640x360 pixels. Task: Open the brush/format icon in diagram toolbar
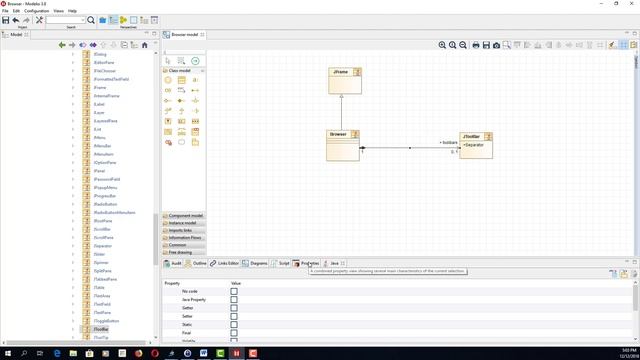tap(612, 45)
